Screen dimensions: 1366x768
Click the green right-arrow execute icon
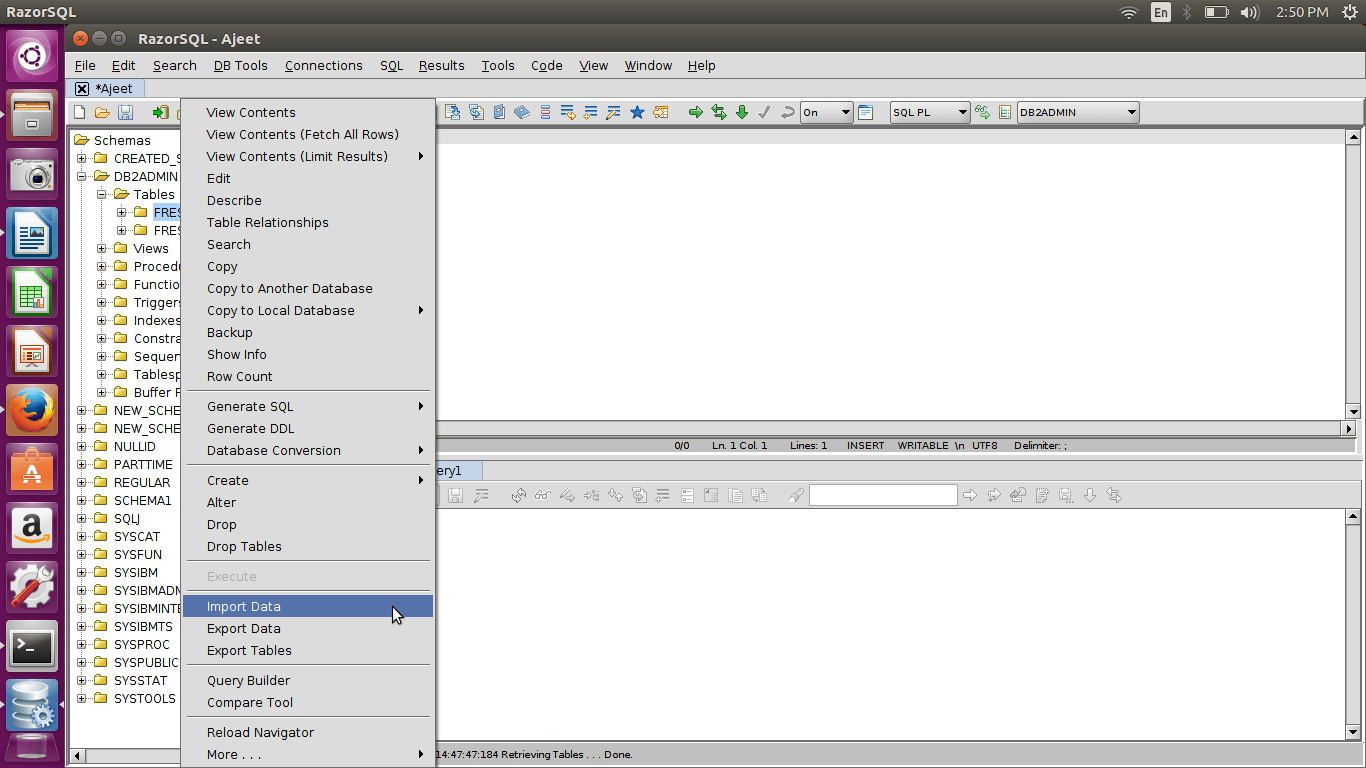point(696,112)
